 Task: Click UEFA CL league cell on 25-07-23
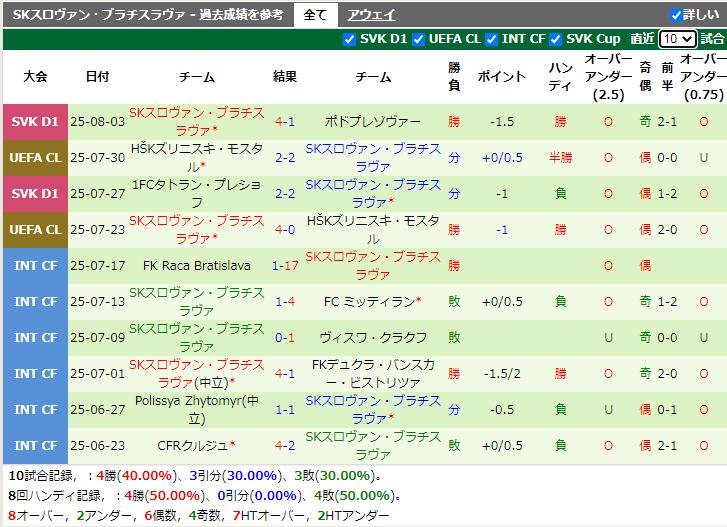(x=35, y=230)
